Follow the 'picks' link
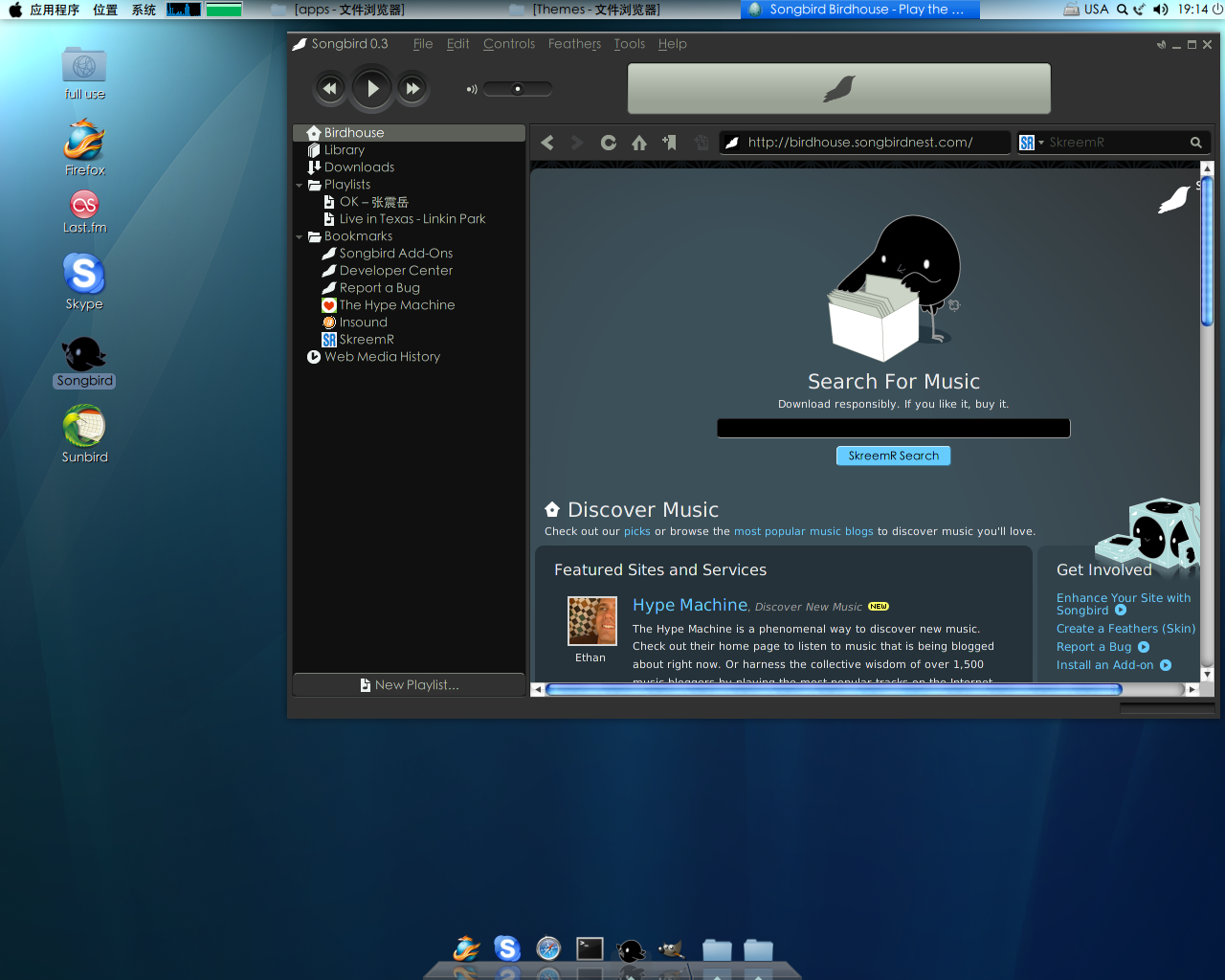 click(637, 531)
